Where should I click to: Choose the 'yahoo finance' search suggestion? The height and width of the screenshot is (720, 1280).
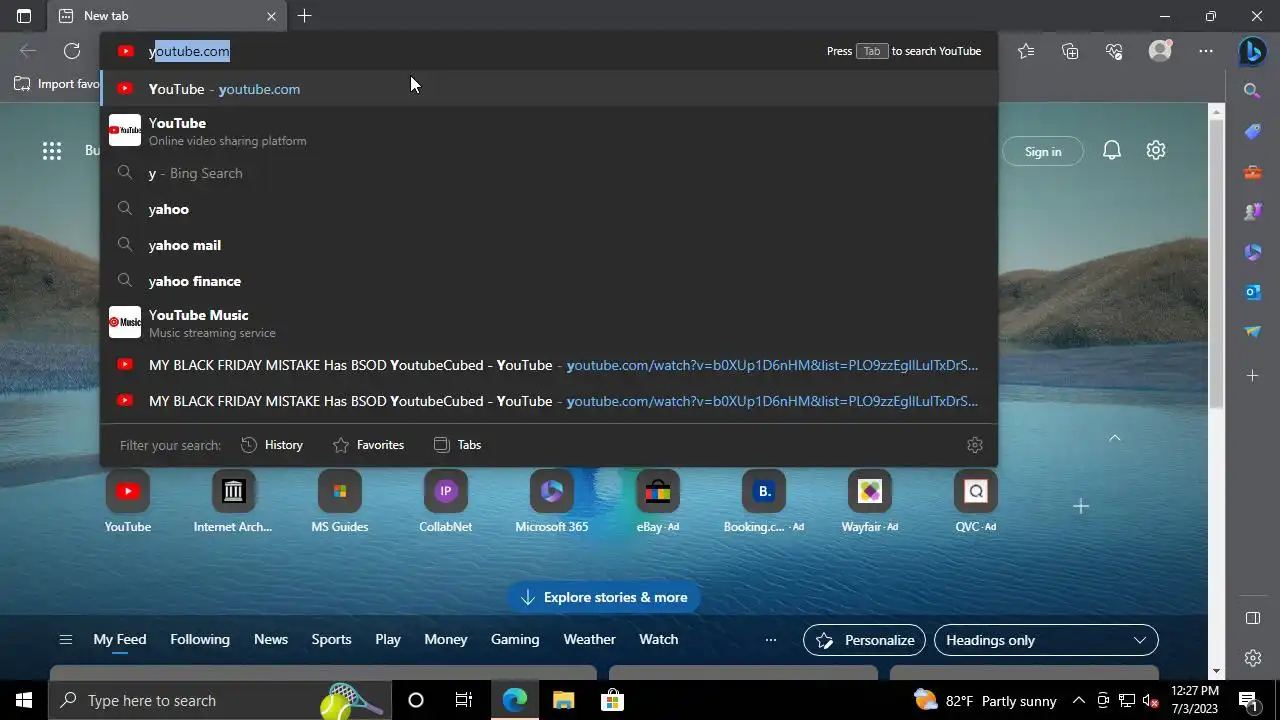(x=549, y=281)
